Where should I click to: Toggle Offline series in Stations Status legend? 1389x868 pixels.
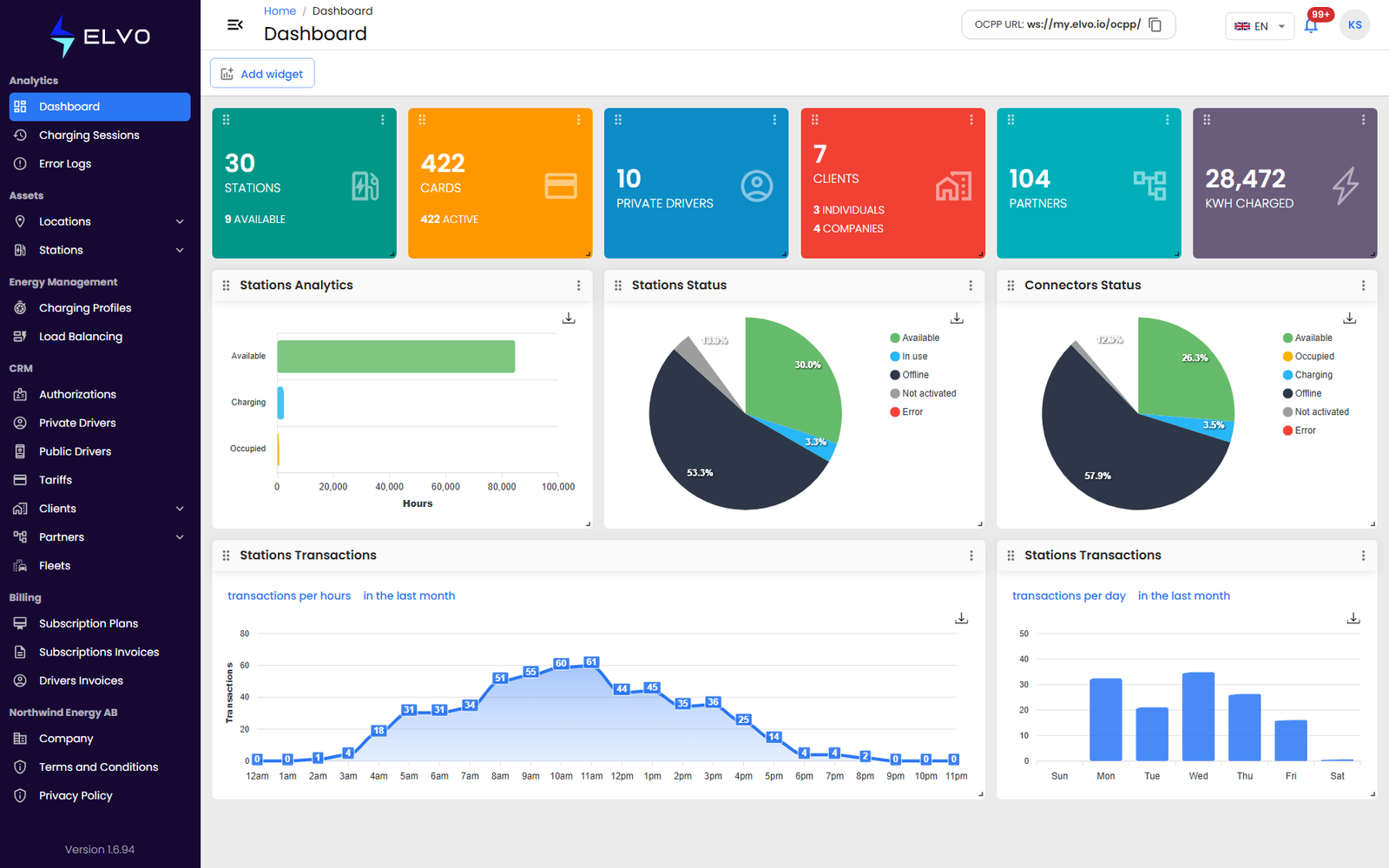point(910,375)
